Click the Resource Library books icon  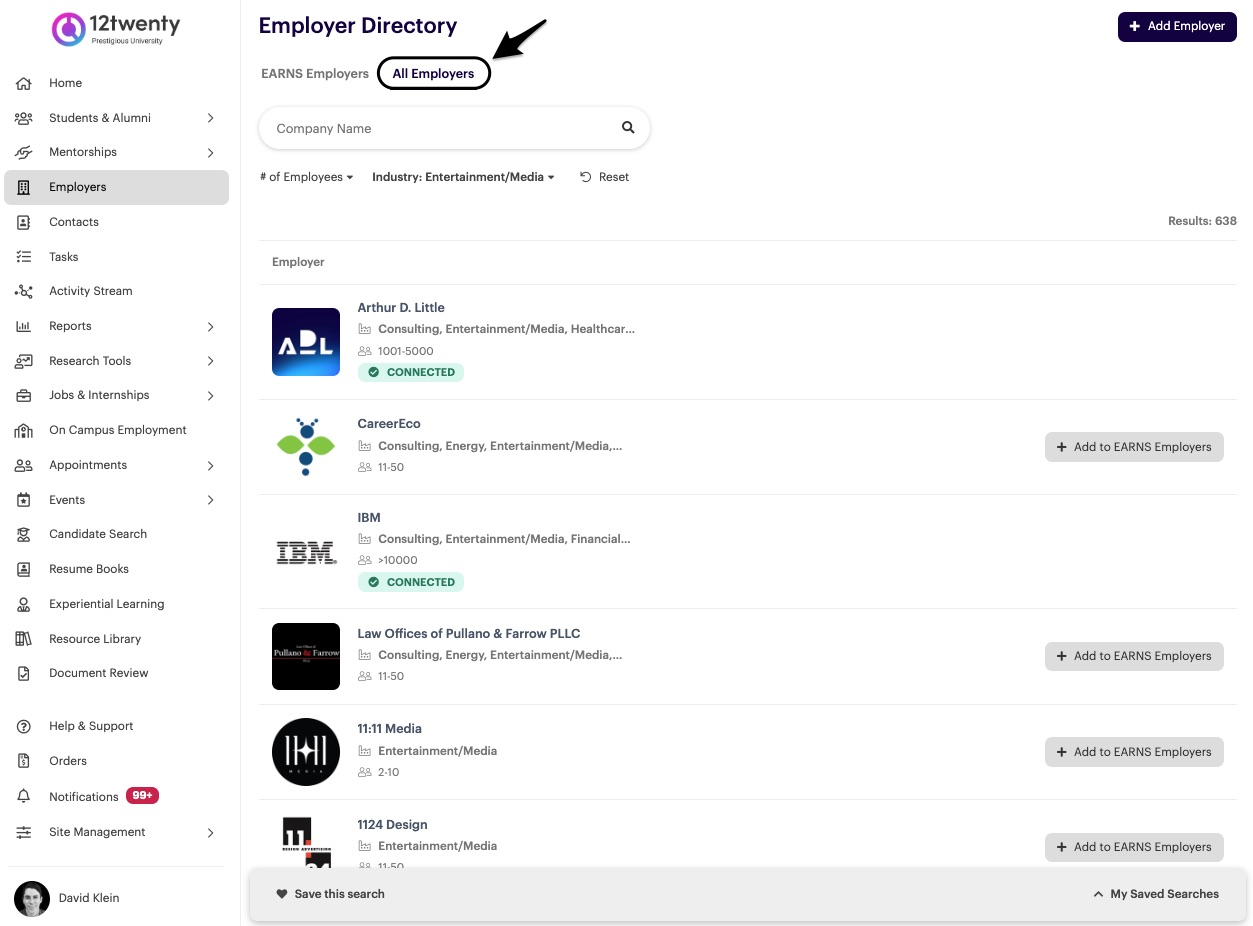pyautogui.click(x=24, y=639)
